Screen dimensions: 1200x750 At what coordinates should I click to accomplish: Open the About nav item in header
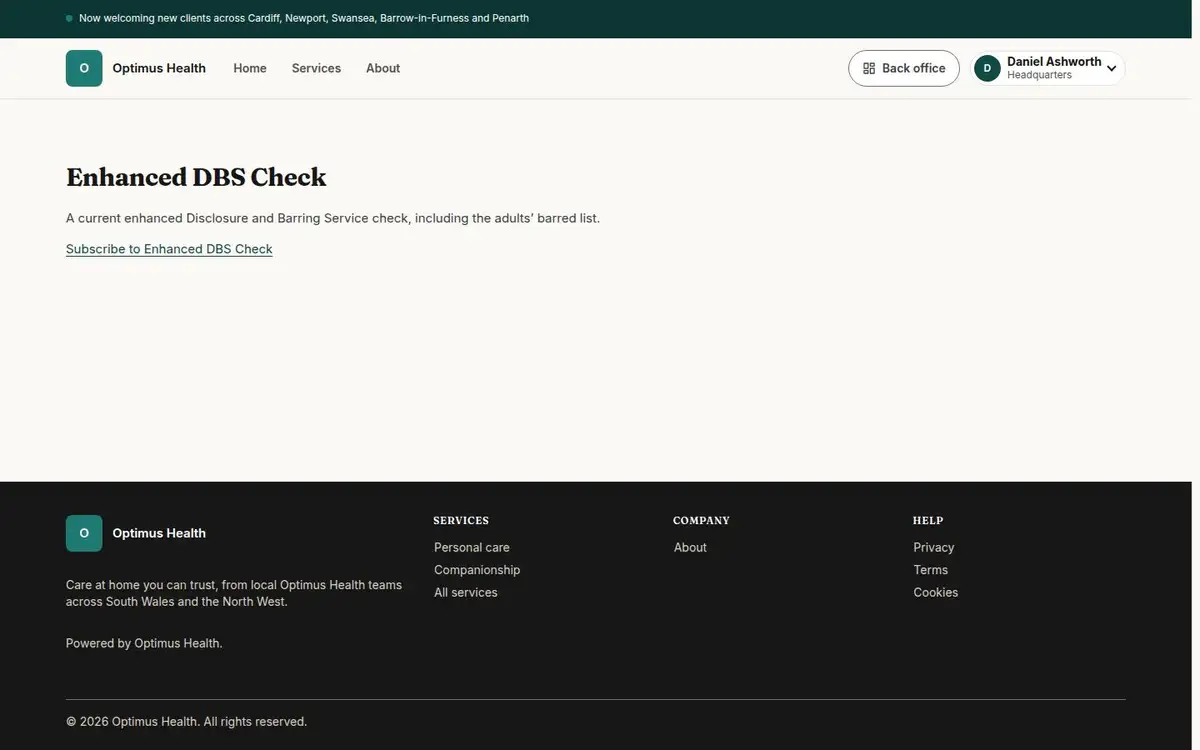pos(383,68)
